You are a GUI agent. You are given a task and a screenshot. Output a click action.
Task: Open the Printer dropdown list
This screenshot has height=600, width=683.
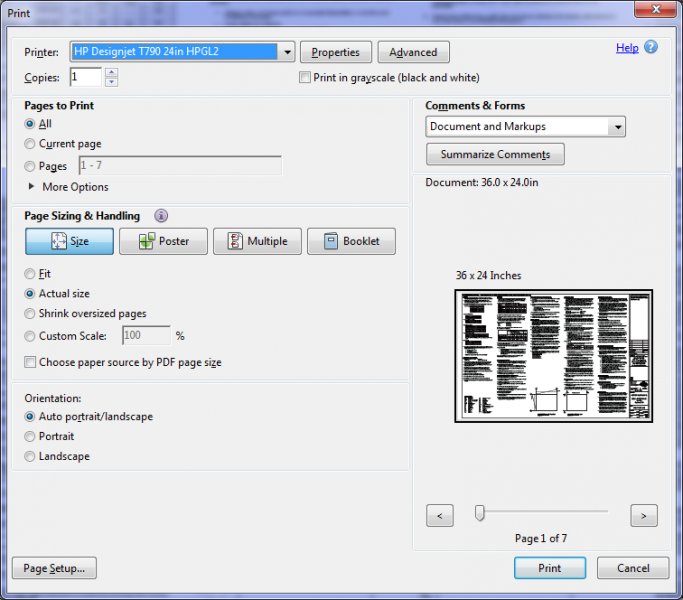click(x=287, y=52)
